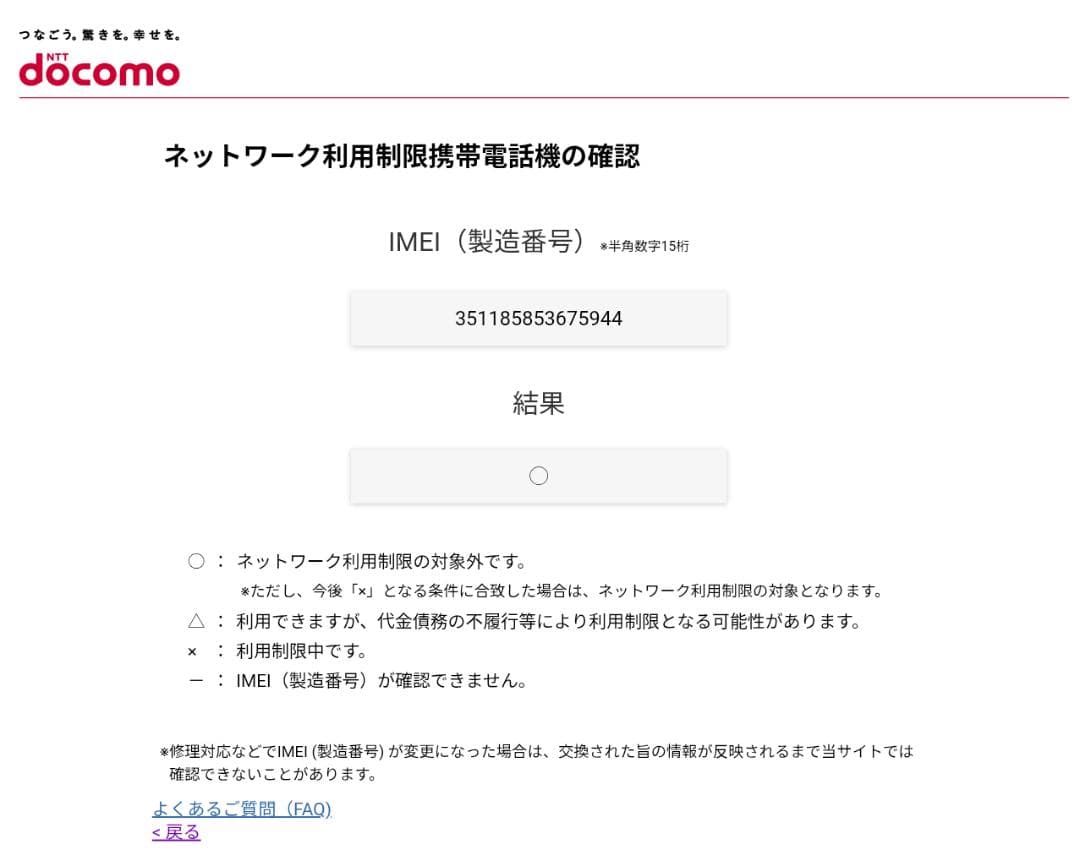This screenshot has width=1080, height=866.
Task: Click the − symbol in the legend
Action: click(x=196, y=681)
